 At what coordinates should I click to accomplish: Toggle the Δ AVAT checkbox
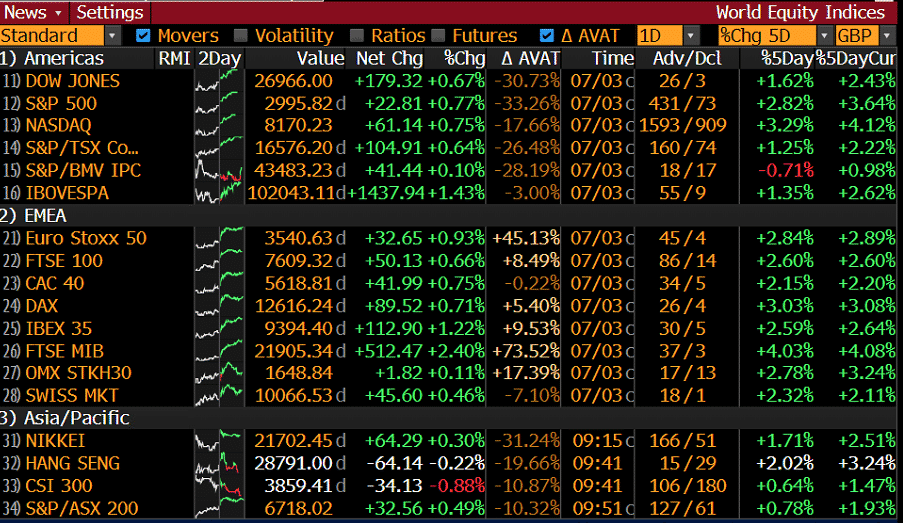click(547, 36)
